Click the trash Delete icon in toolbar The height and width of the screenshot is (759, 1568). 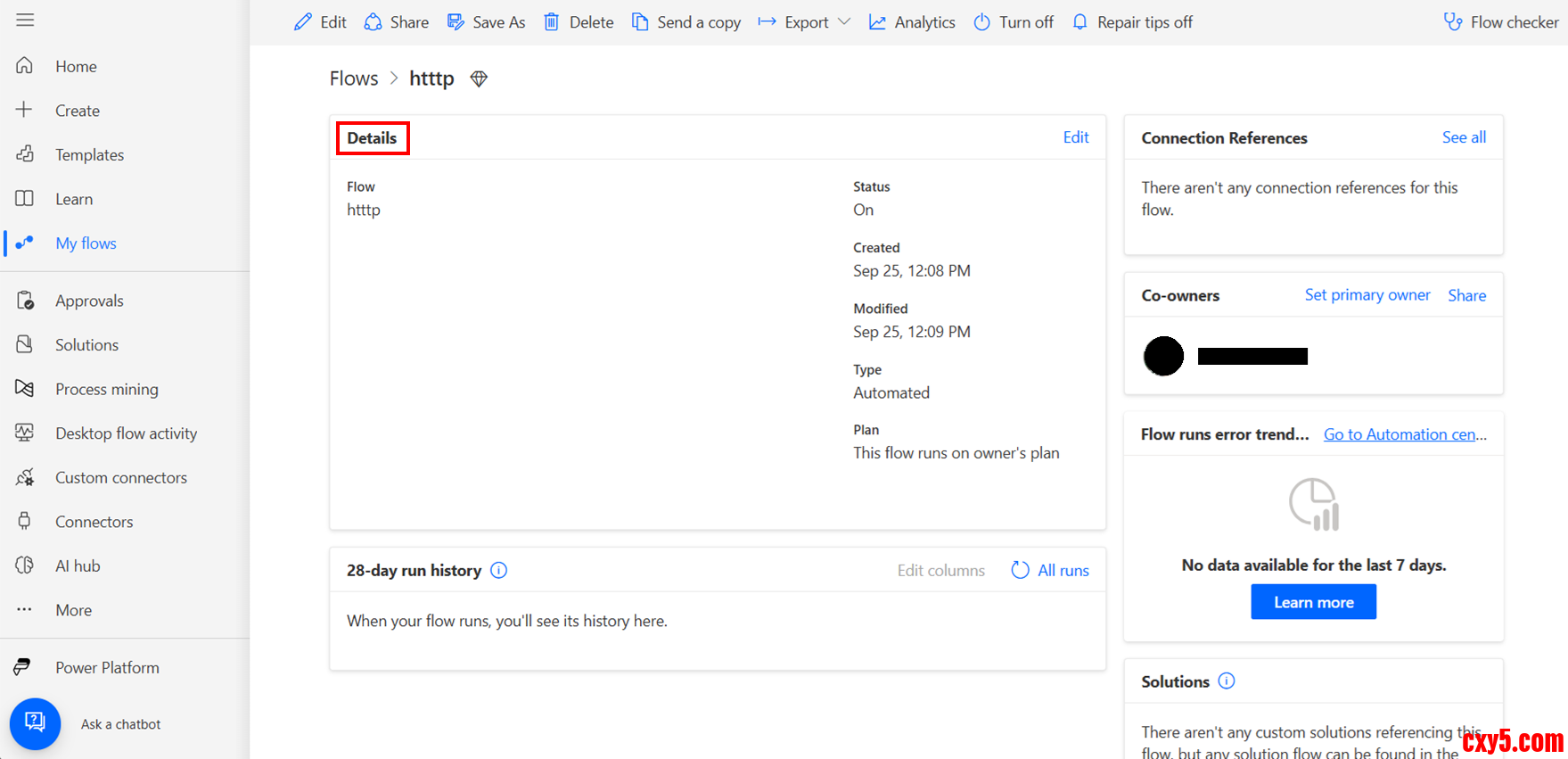pos(552,21)
